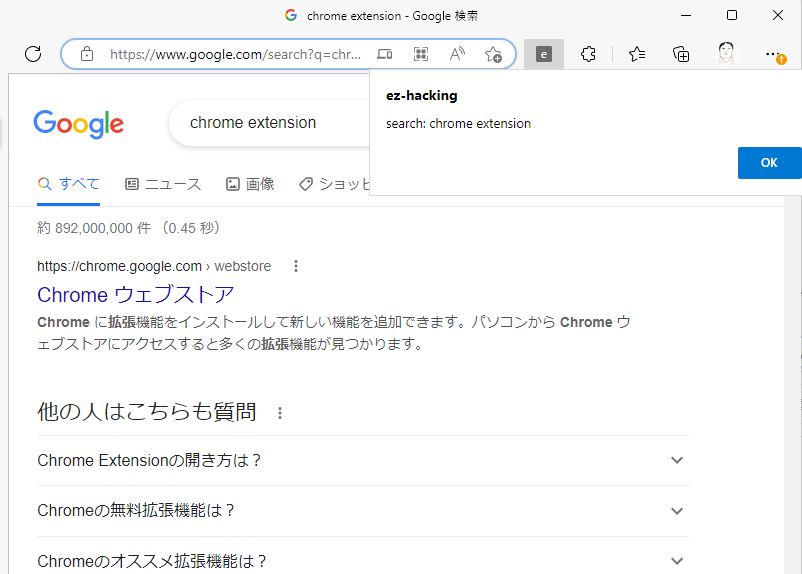Open the three-dot menu beside the webstore URL
Screen dimensions: 802x574
[296, 266]
